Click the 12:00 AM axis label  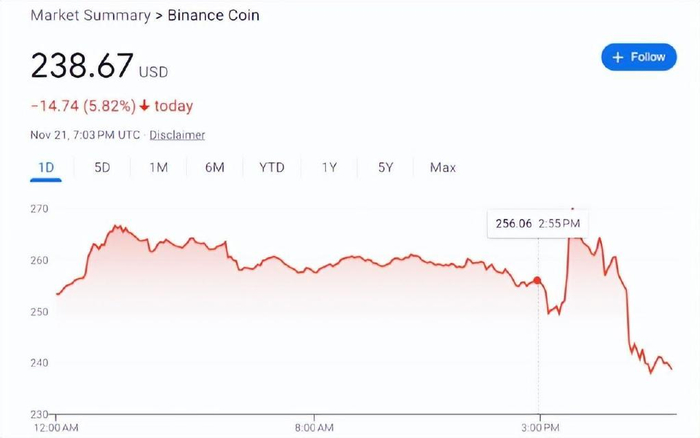(x=56, y=428)
